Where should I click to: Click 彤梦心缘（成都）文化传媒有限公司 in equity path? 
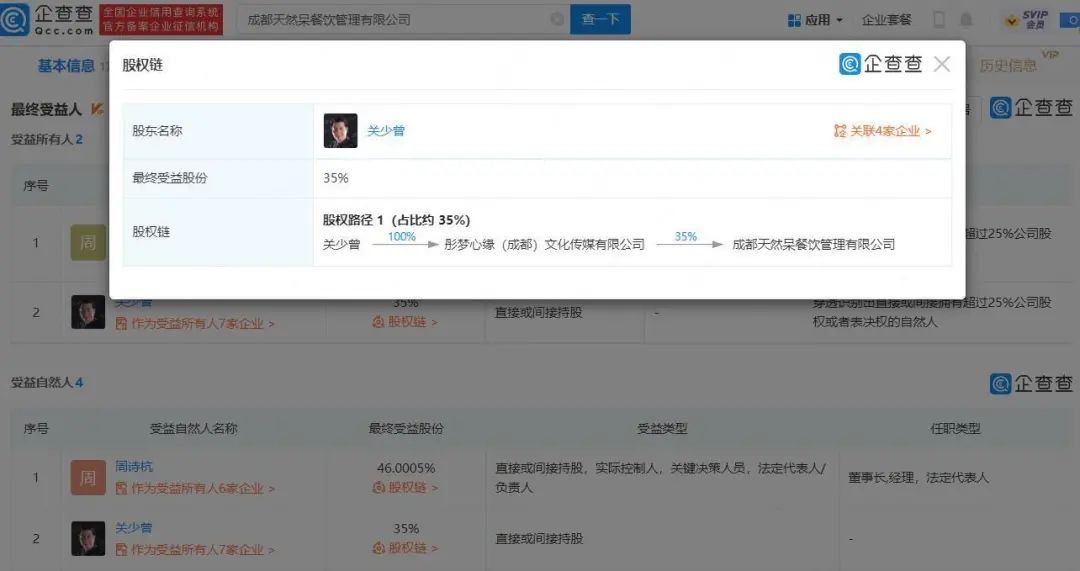(544, 245)
